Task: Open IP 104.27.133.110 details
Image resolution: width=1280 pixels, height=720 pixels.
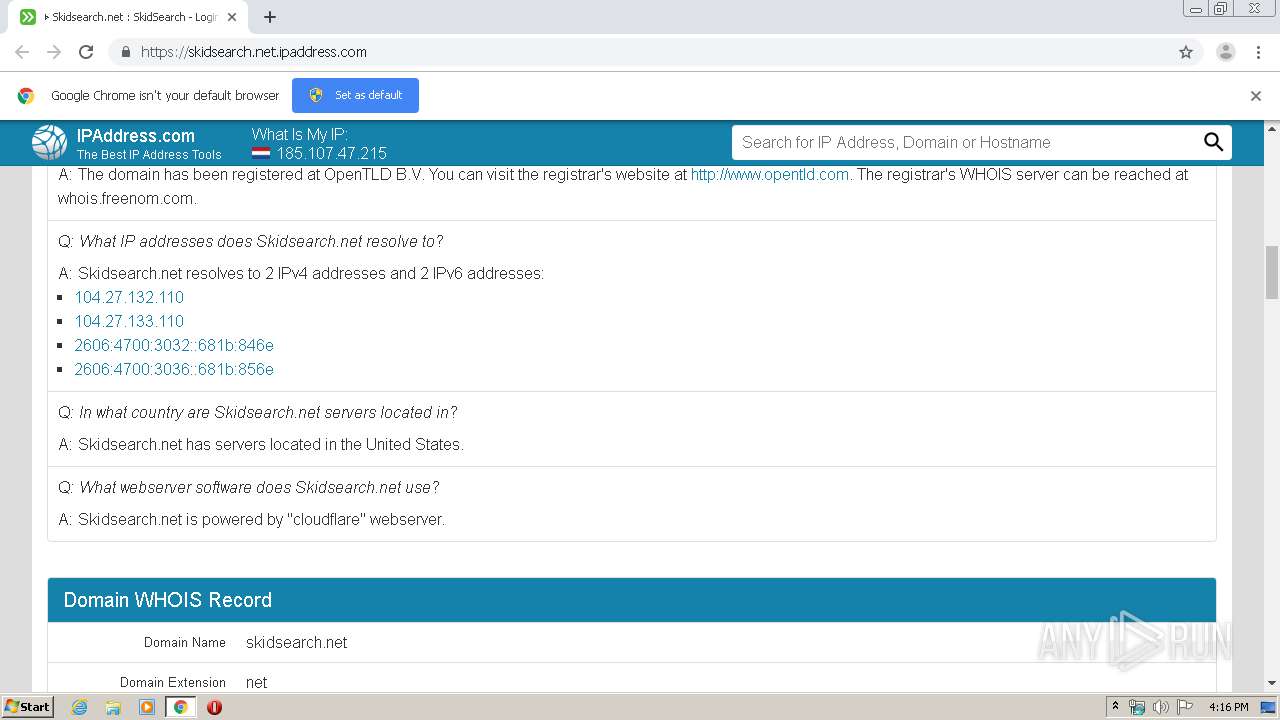Action: point(129,321)
